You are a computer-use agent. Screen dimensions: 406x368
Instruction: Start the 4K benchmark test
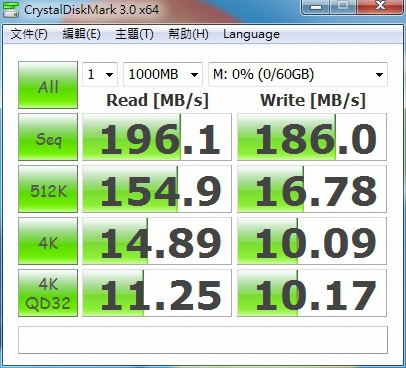pyautogui.click(x=48, y=241)
